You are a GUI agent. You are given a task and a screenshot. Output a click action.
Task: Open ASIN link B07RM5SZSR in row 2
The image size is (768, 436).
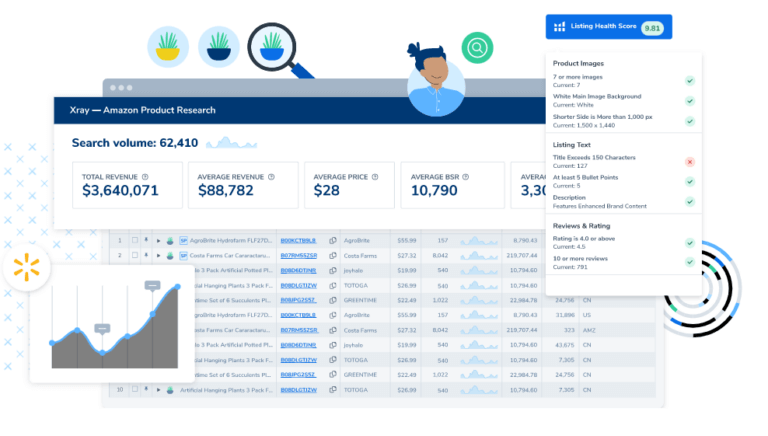[299, 255]
